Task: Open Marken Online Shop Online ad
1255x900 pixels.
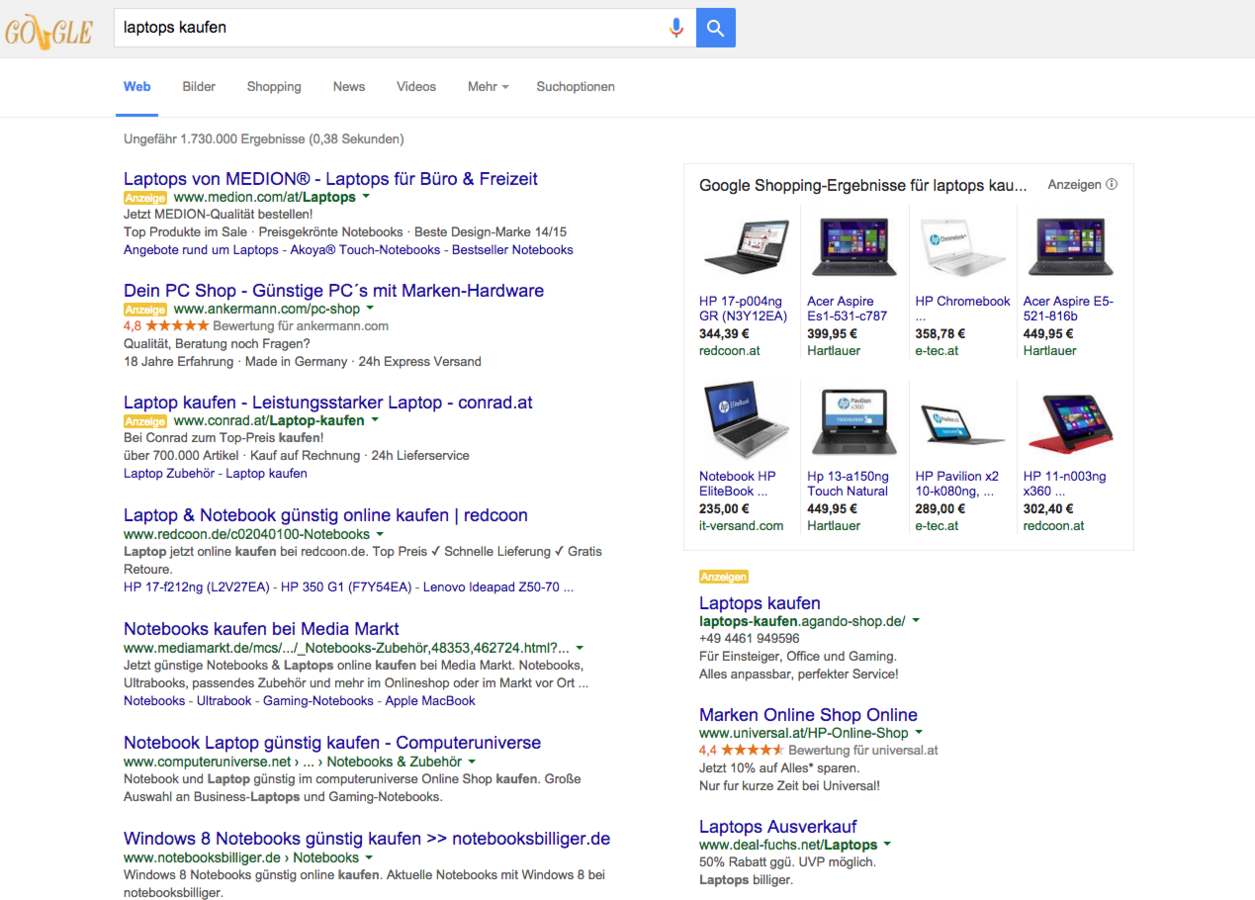Action: (808, 715)
